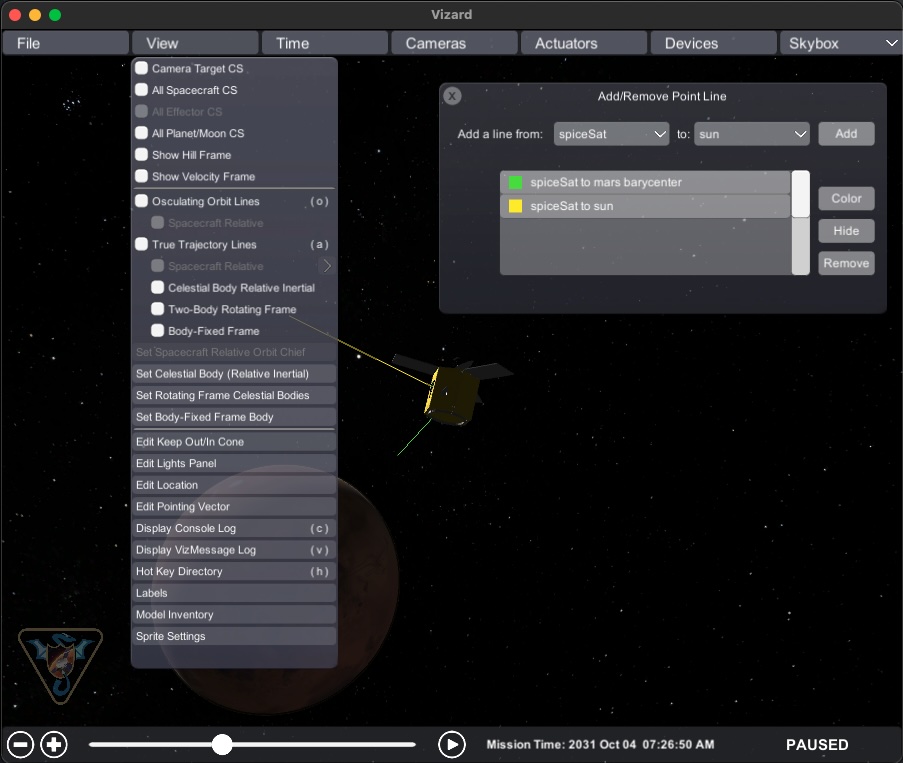This screenshot has height=763, width=903.
Task: Open the 'from' spiceSat dropdown
Action: click(611, 134)
